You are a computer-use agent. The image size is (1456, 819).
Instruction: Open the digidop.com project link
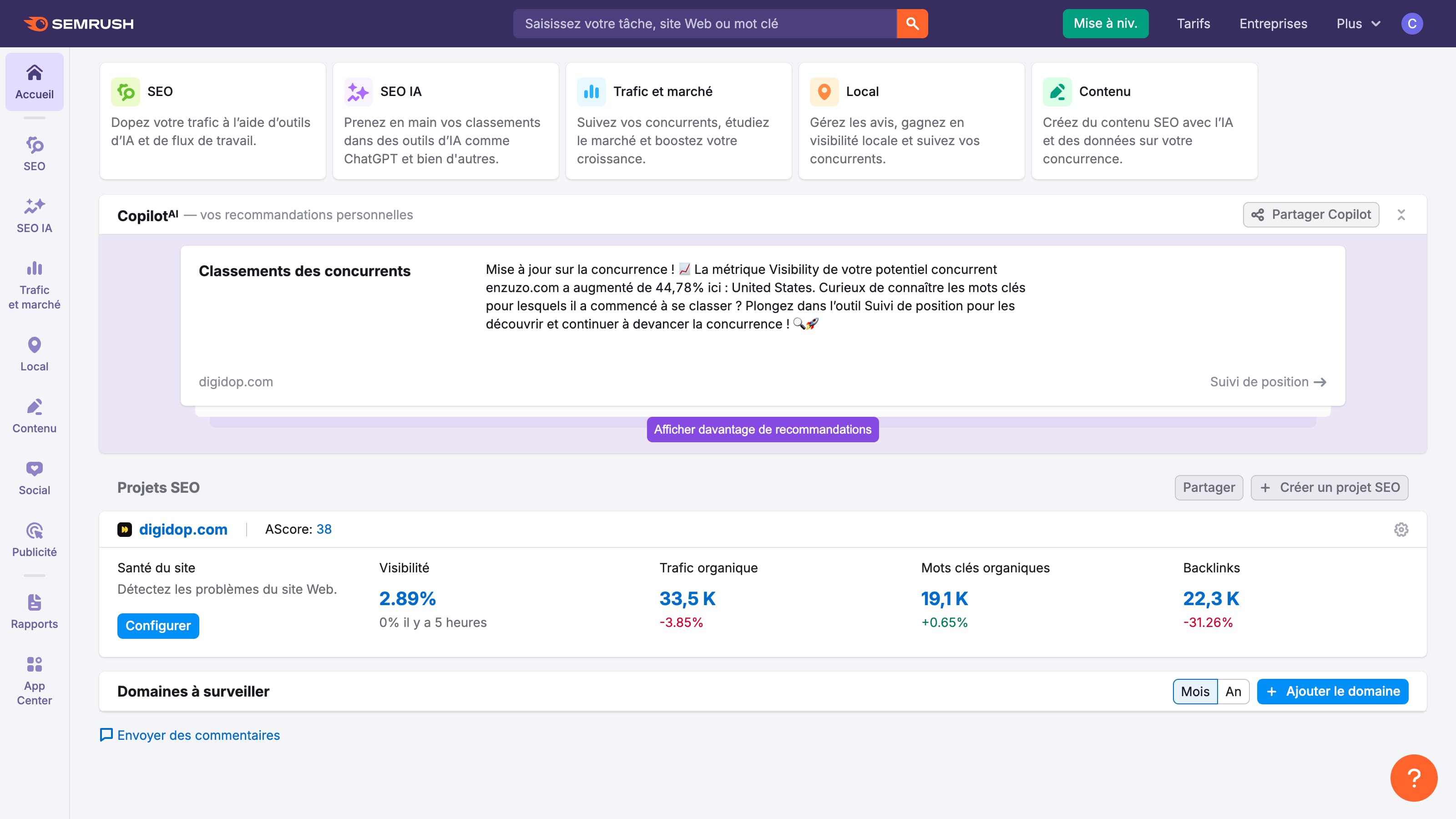[183, 530]
